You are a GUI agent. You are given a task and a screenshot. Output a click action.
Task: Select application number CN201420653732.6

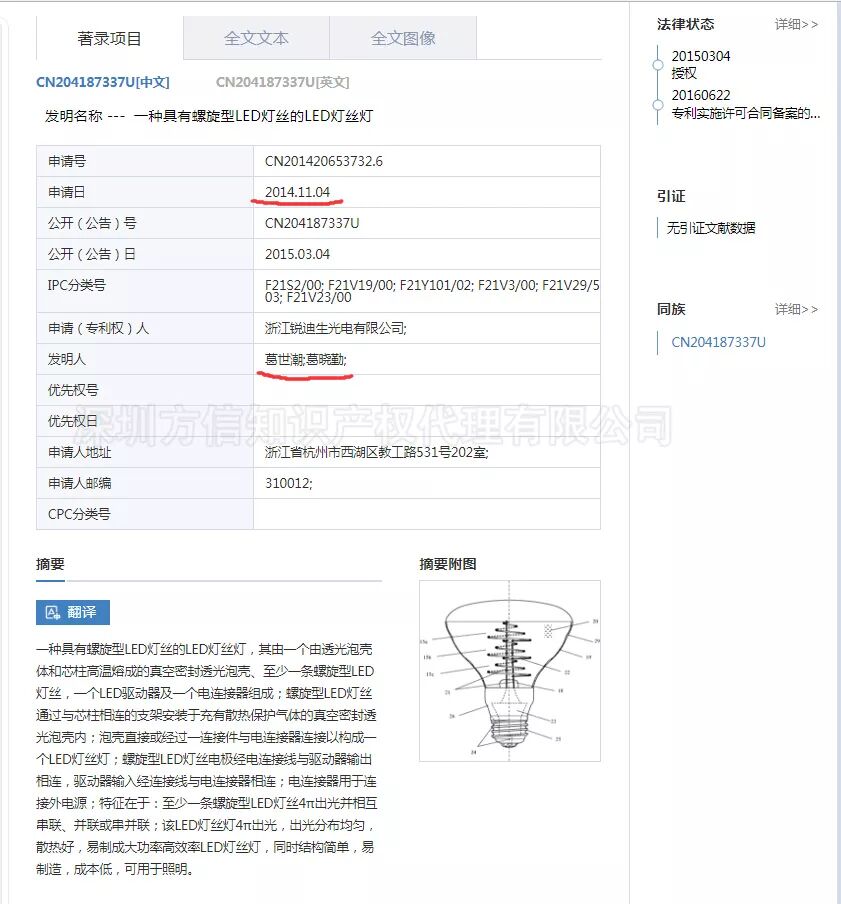pyautogui.click(x=324, y=161)
